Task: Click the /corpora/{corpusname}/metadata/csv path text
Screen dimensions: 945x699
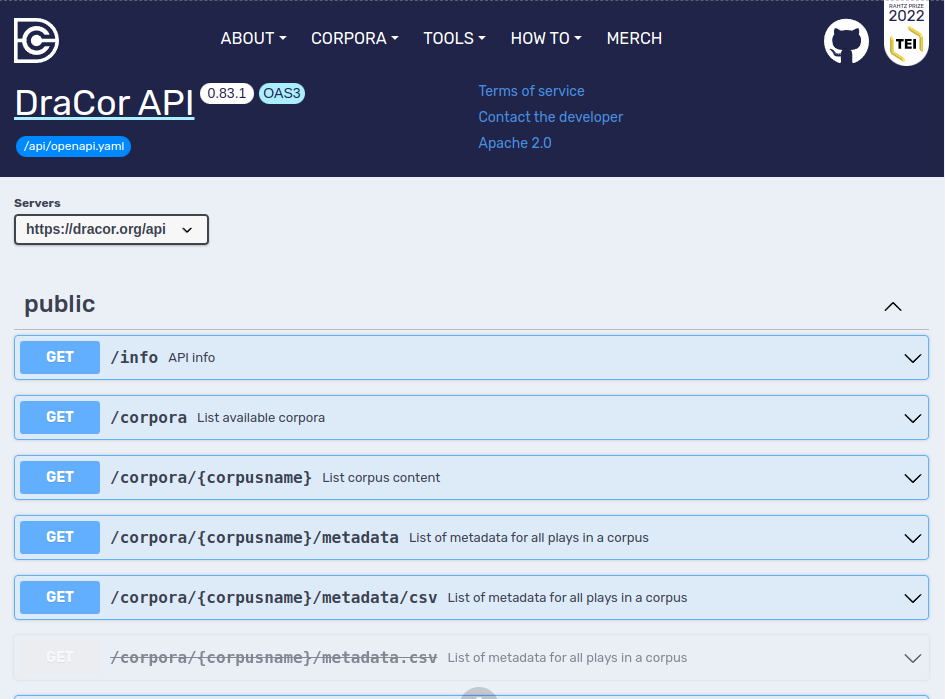Action: click(274, 597)
